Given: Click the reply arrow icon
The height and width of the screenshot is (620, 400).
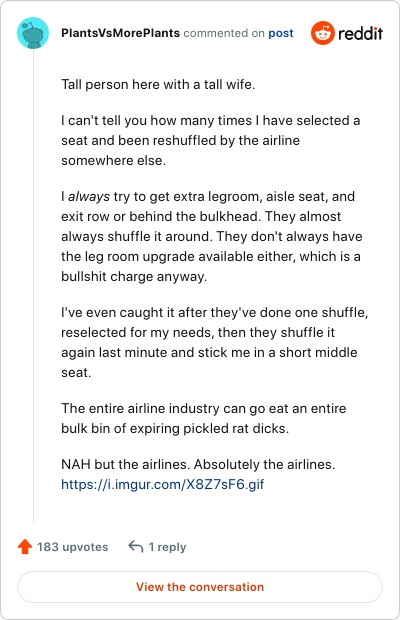Looking at the screenshot, I should point(136,546).
